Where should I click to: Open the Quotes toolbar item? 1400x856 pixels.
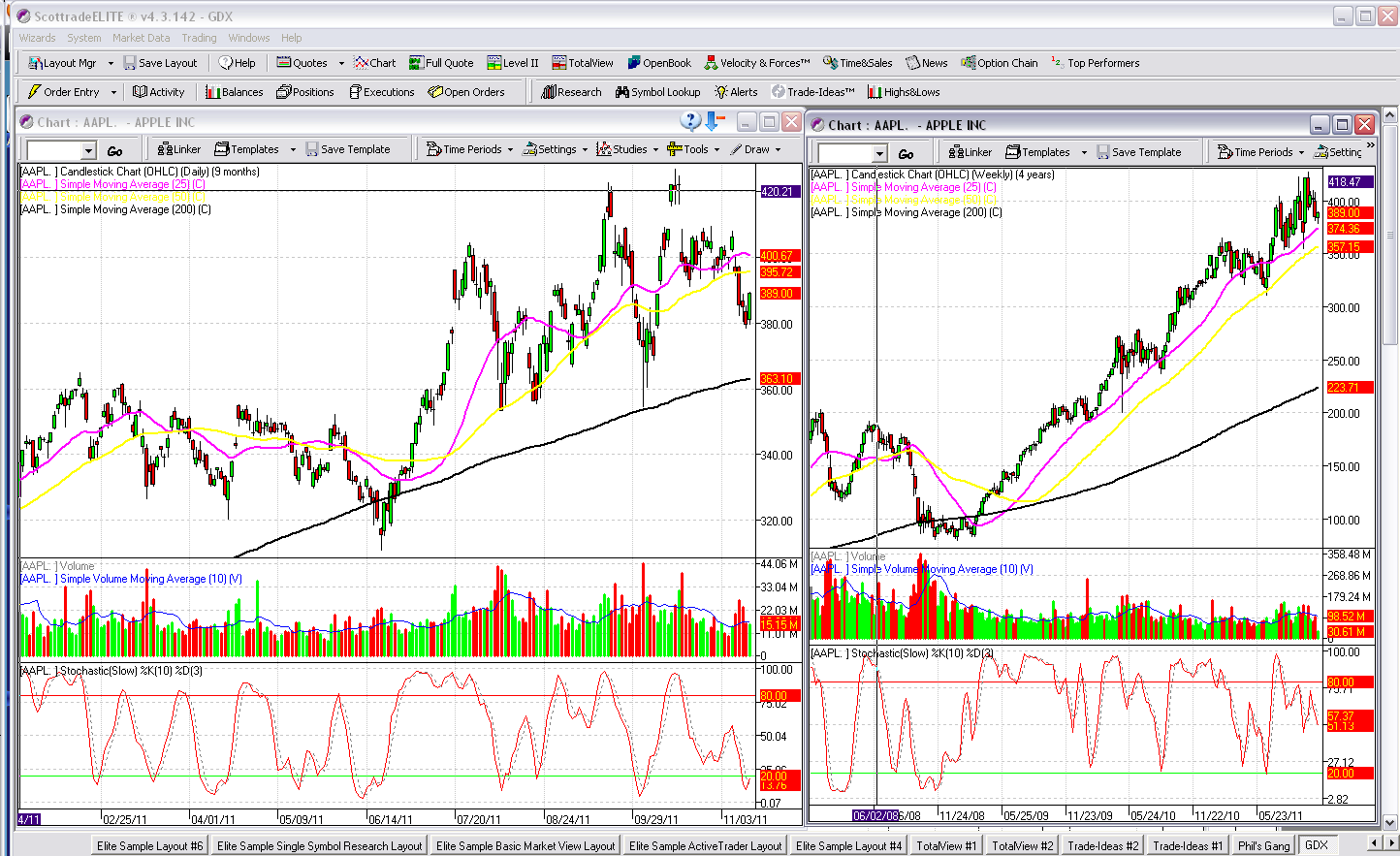tap(302, 63)
